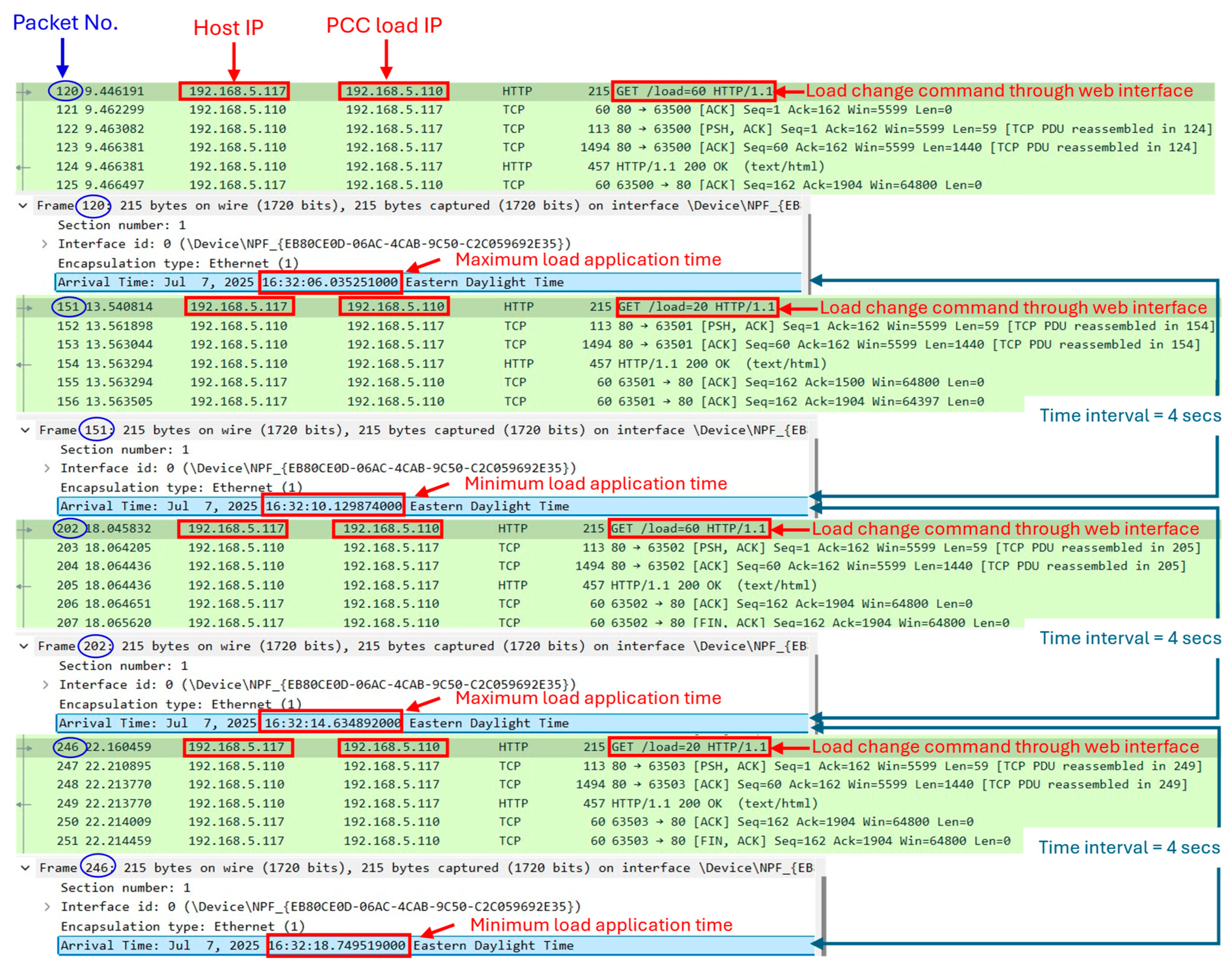Collapse the Frame 202 details tree
Screen dimensions: 1232x970
pyautogui.click(x=24, y=646)
